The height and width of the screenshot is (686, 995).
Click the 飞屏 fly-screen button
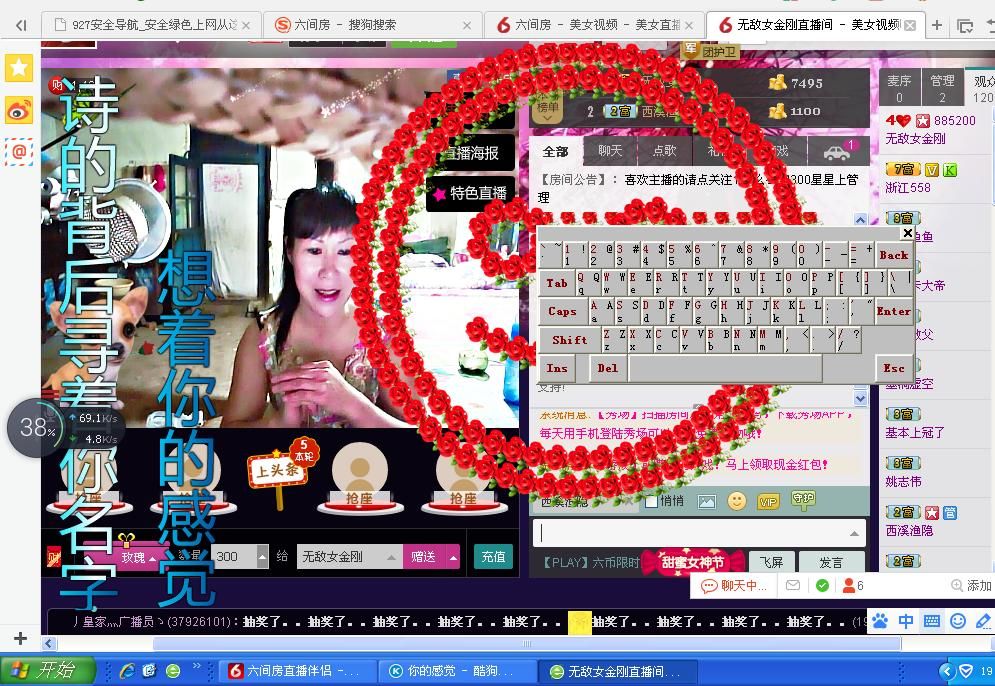point(770,562)
